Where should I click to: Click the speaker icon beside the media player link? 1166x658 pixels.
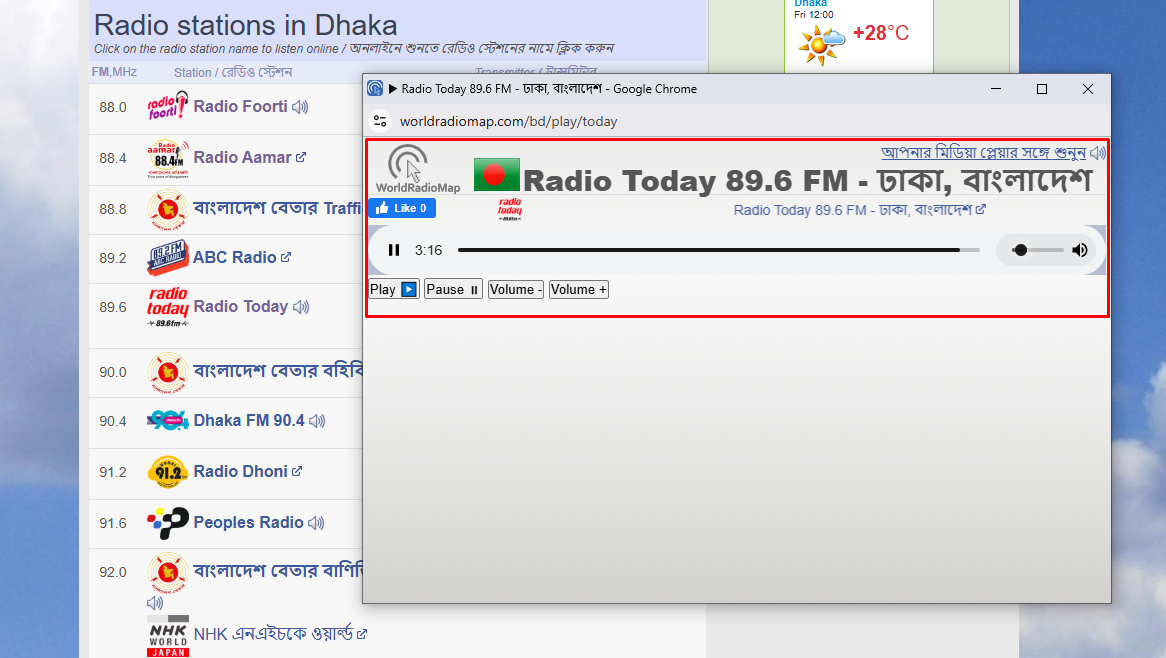1097,153
